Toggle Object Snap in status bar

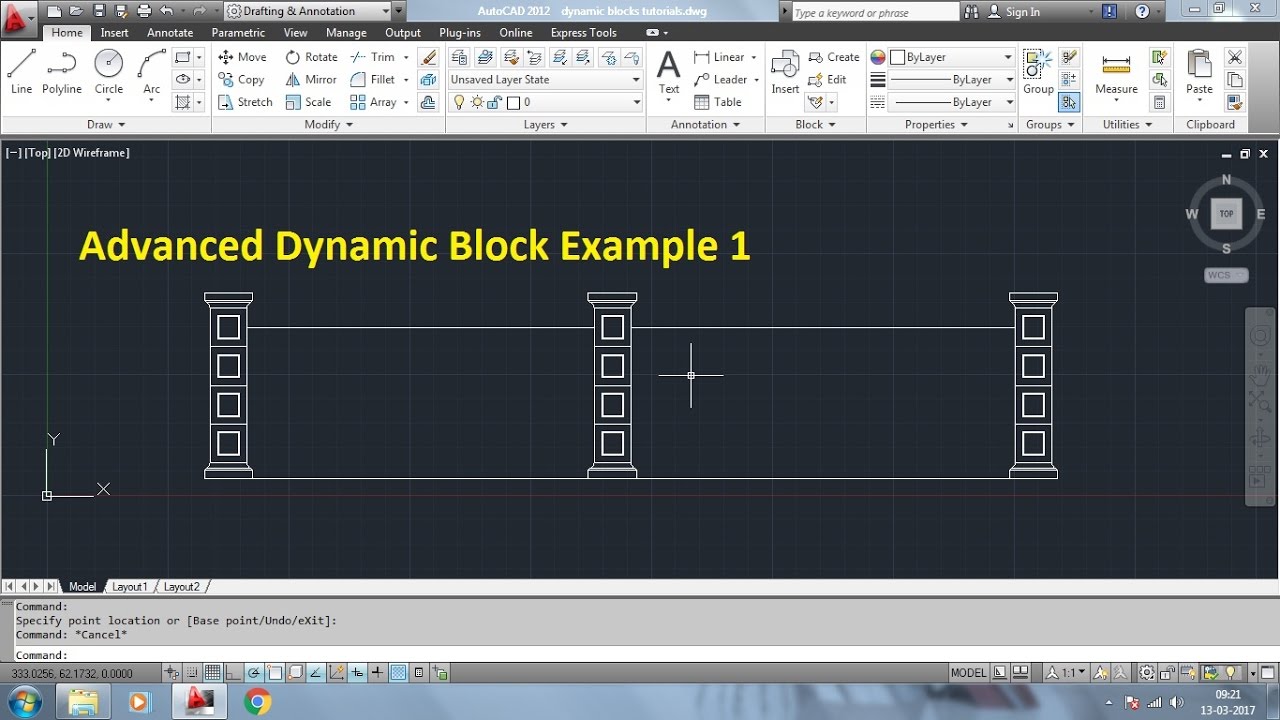(x=274, y=673)
